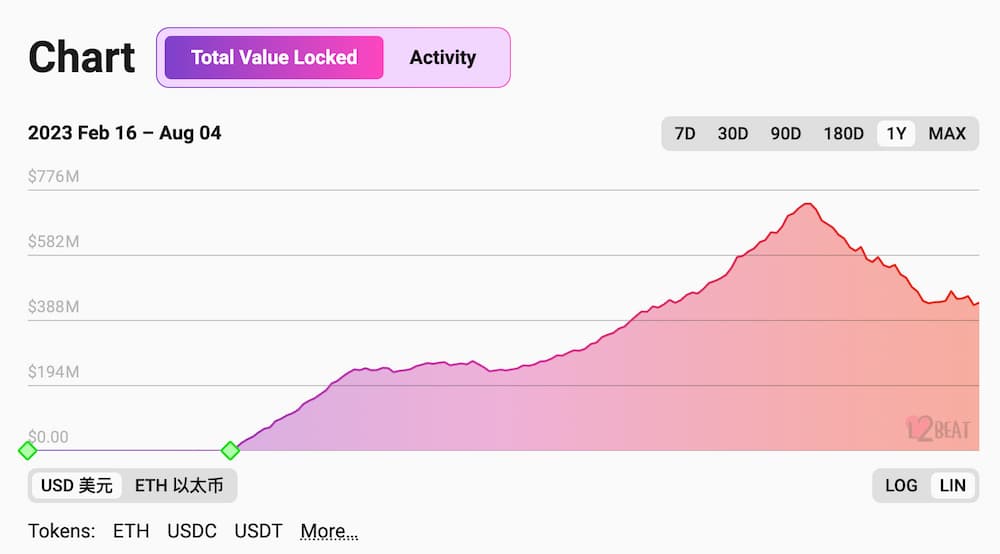The width and height of the screenshot is (1000, 554).
Task: Select the 30D time range
Action: click(x=733, y=133)
